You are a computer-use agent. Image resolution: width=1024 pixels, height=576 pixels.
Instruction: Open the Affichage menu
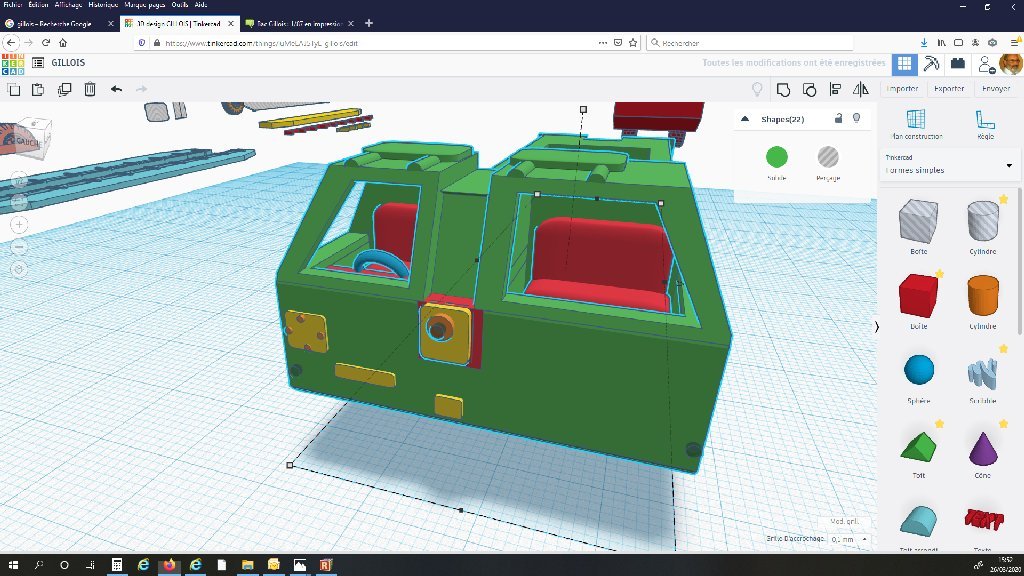coord(69,5)
